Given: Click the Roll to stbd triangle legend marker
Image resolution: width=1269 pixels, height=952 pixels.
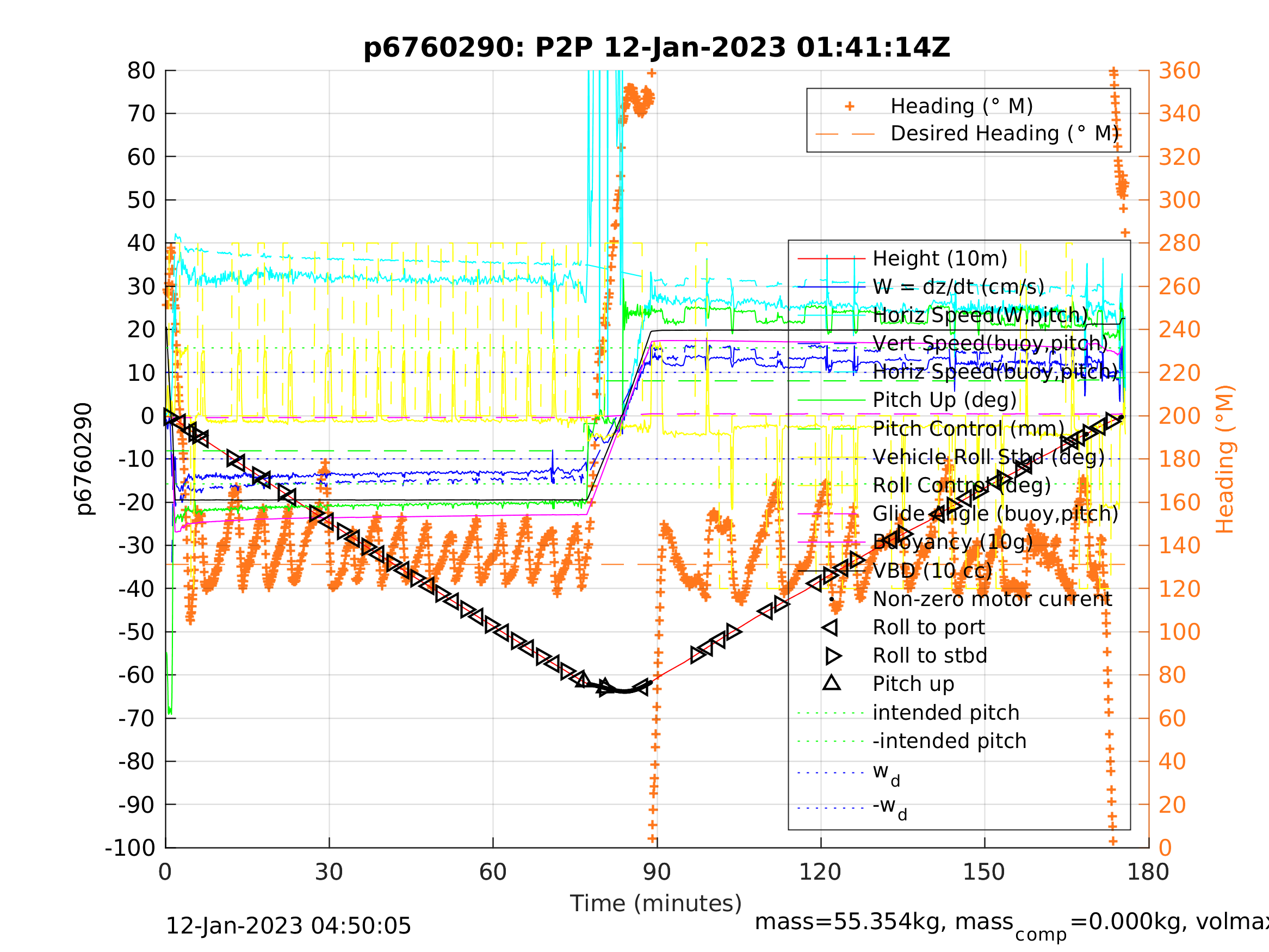Looking at the screenshot, I should tap(833, 656).
